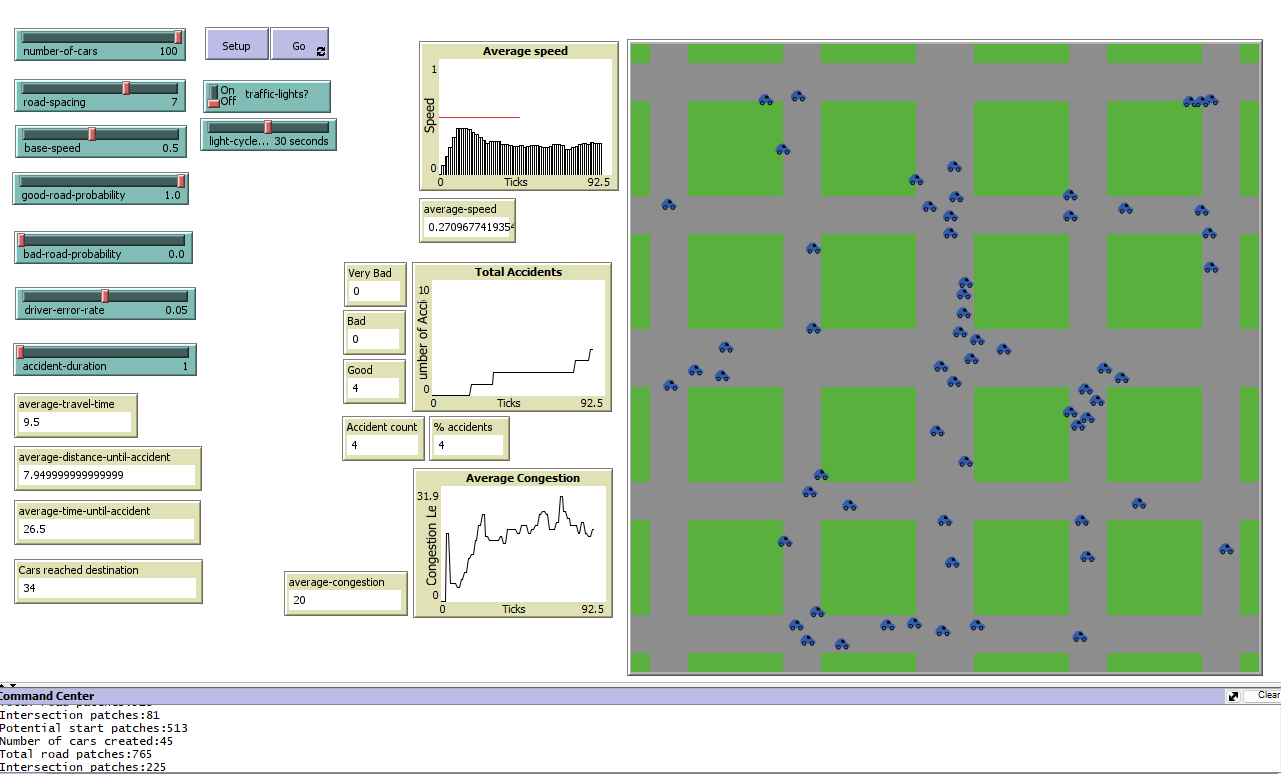Viewport: 1281px width, 774px height.
Task: Click the Average Congestion plot
Action: point(513,545)
